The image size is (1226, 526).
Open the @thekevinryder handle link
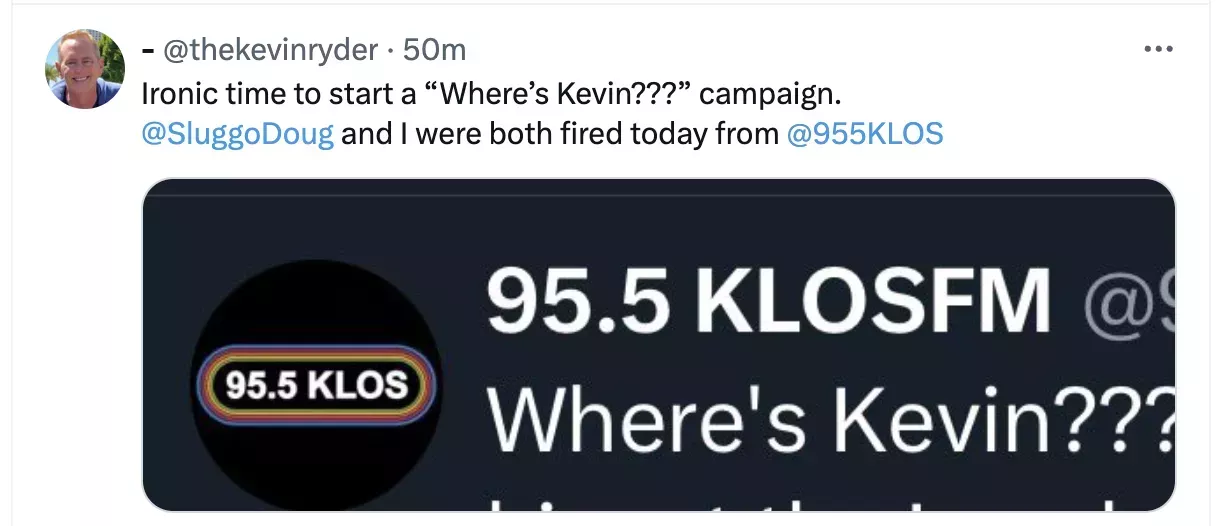(x=271, y=50)
